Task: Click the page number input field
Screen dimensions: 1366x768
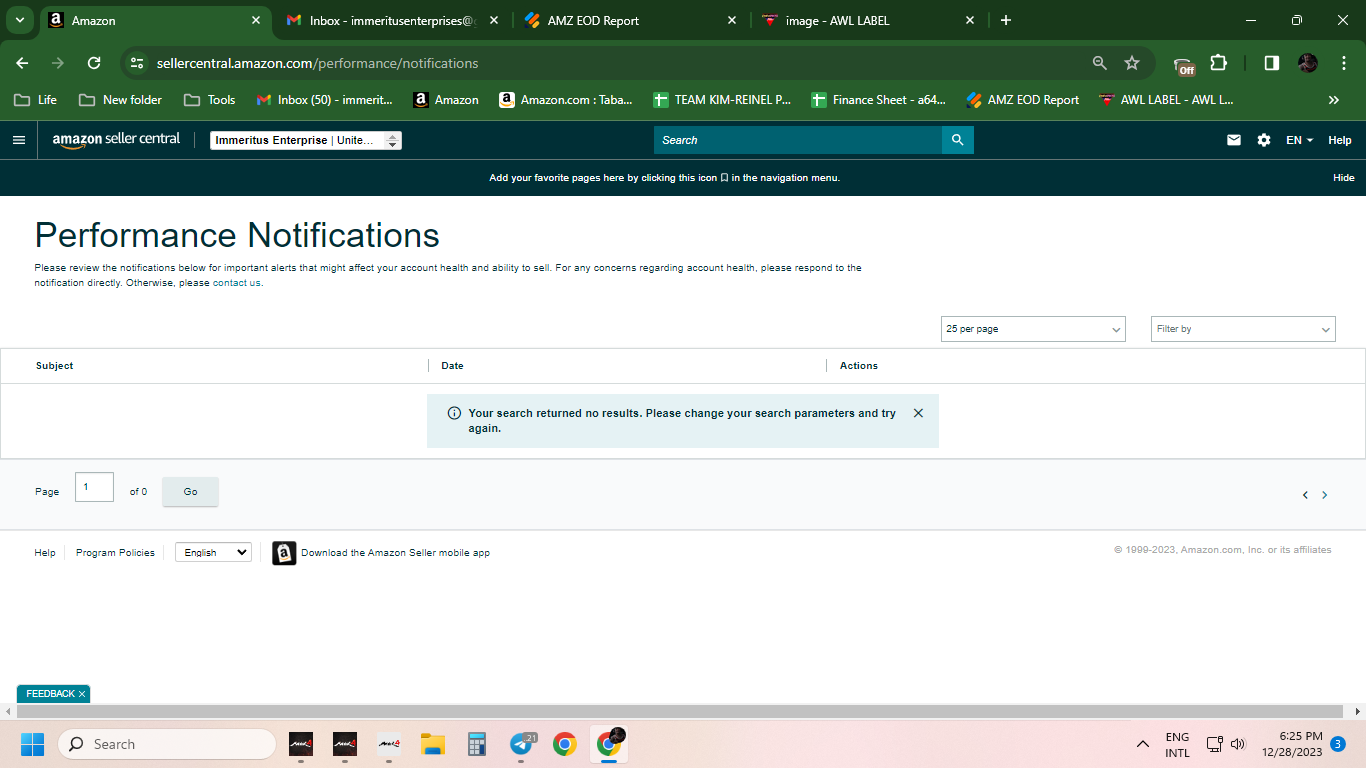Action: [x=94, y=487]
